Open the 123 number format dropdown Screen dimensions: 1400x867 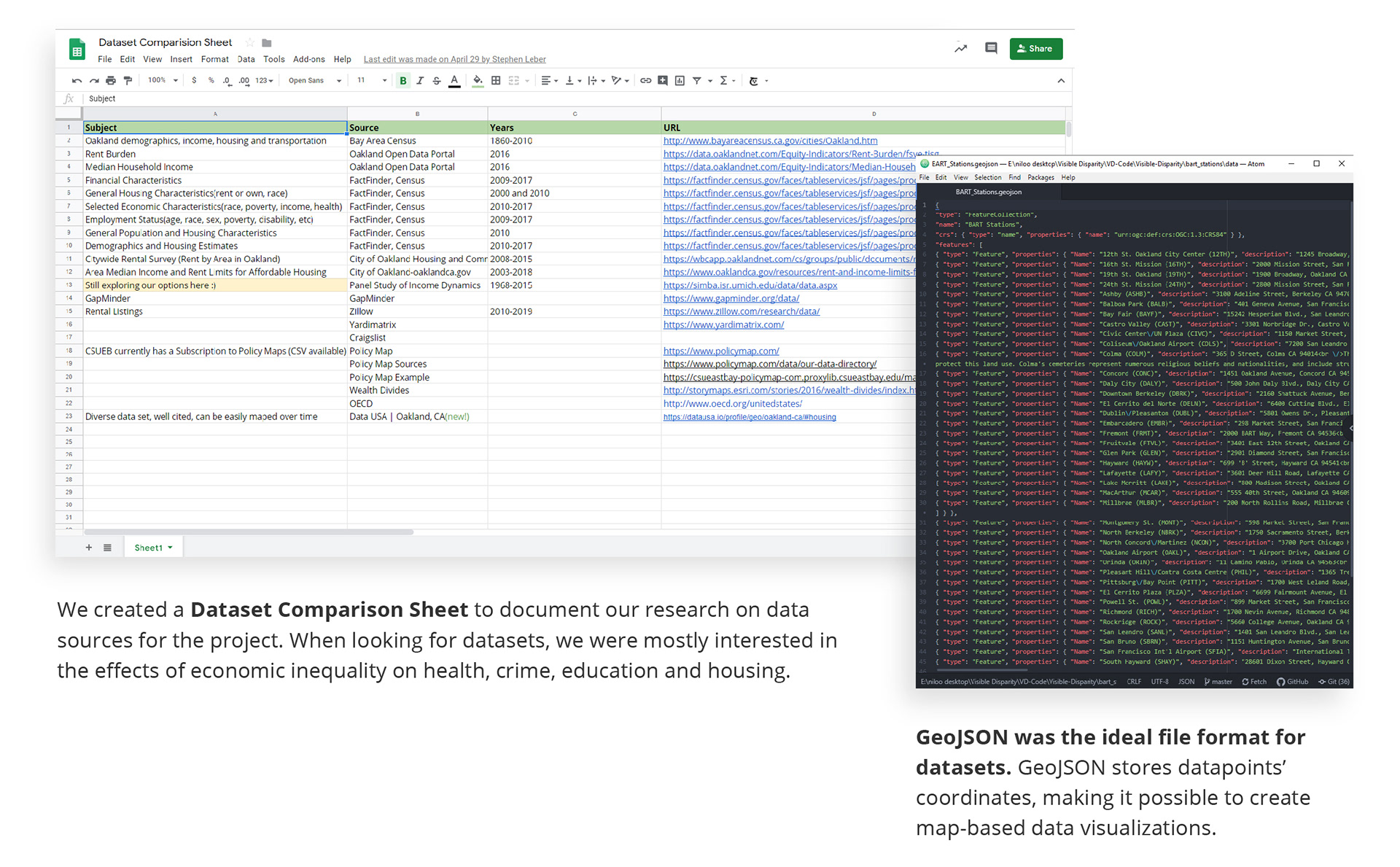point(264,81)
